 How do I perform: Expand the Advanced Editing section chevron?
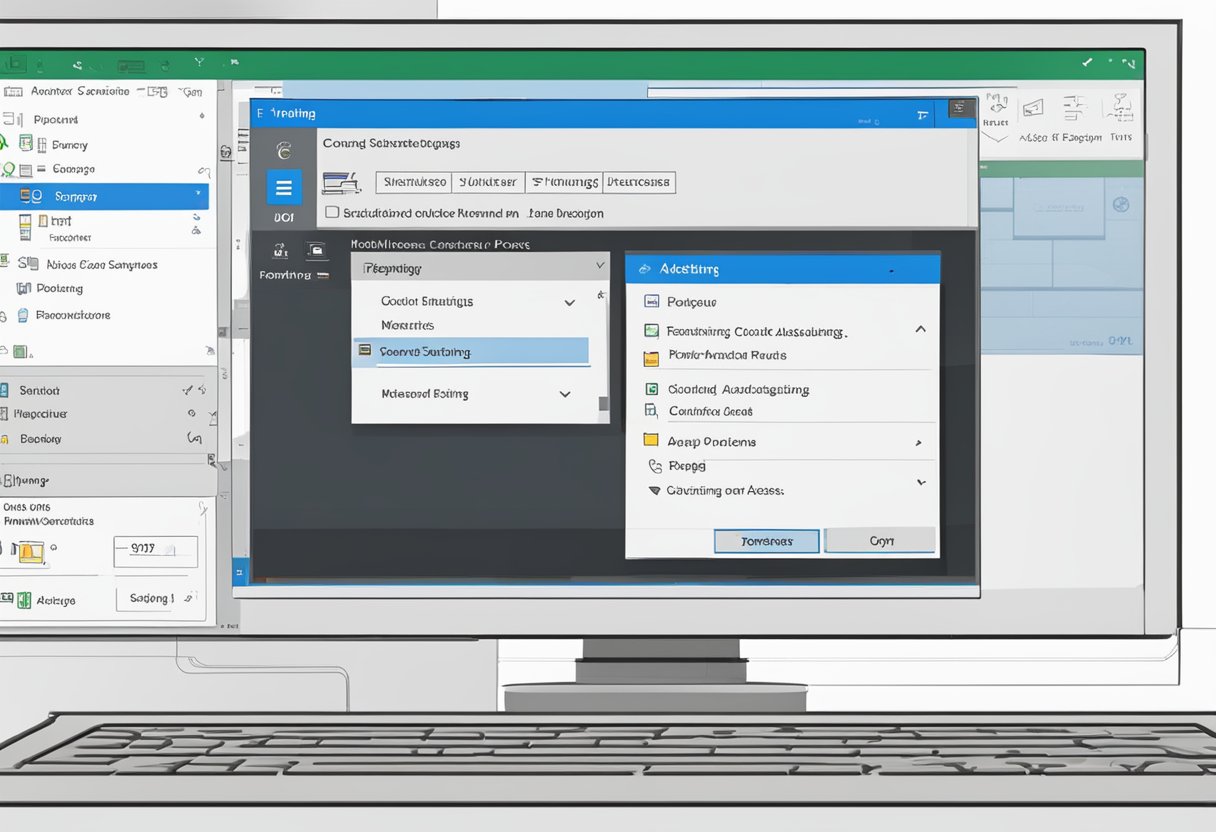(x=563, y=393)
